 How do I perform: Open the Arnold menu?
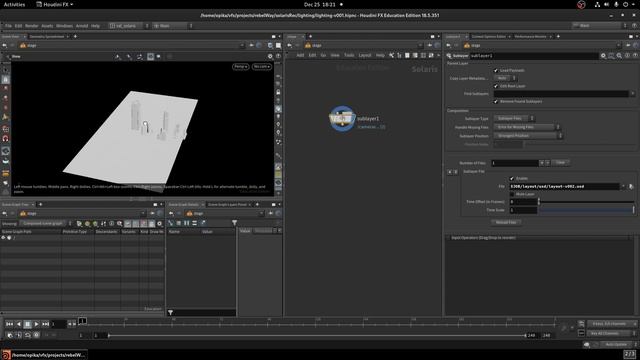82,26
